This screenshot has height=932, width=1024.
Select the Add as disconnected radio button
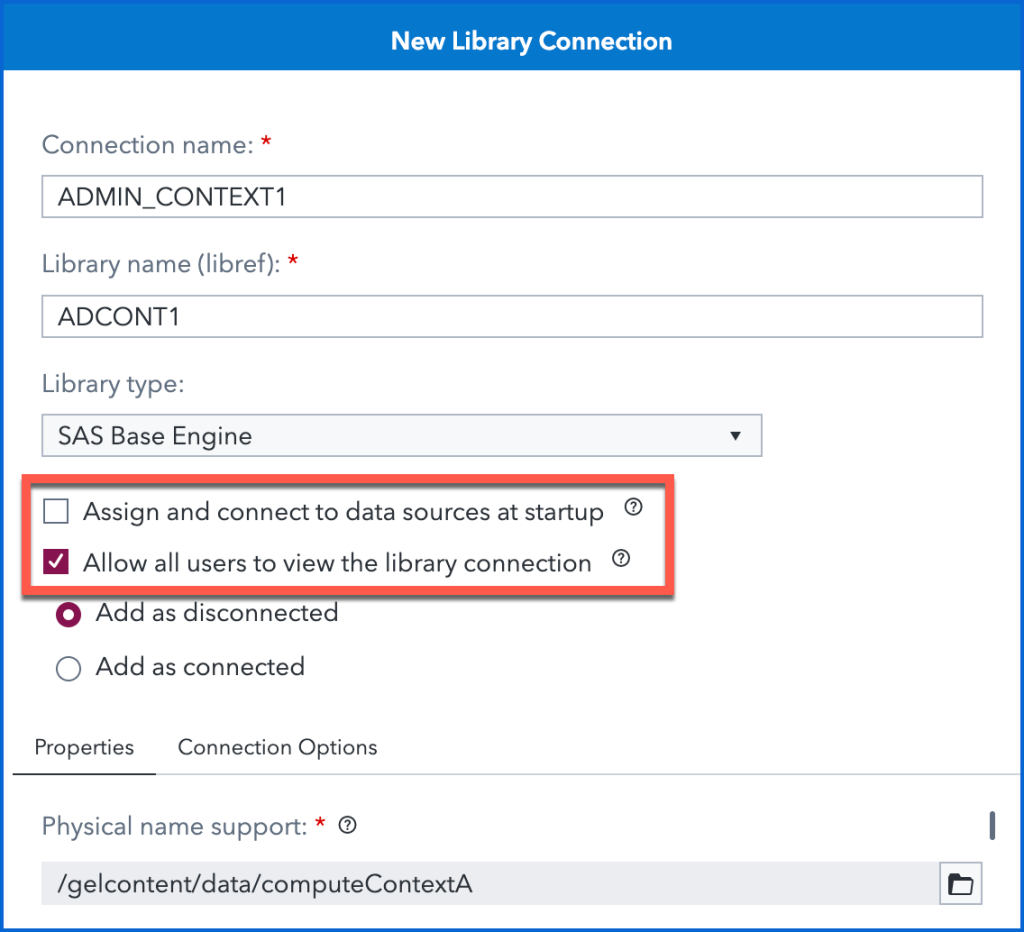point(68,615)
